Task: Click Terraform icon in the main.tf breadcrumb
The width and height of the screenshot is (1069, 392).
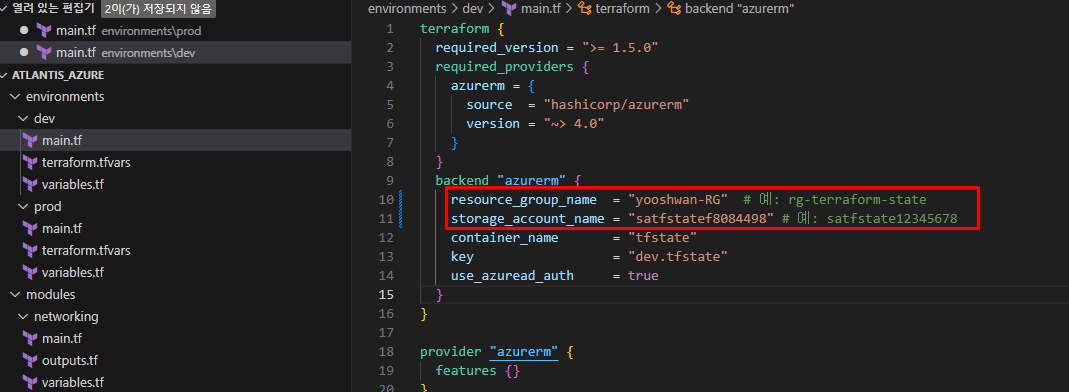Action: 508,9
